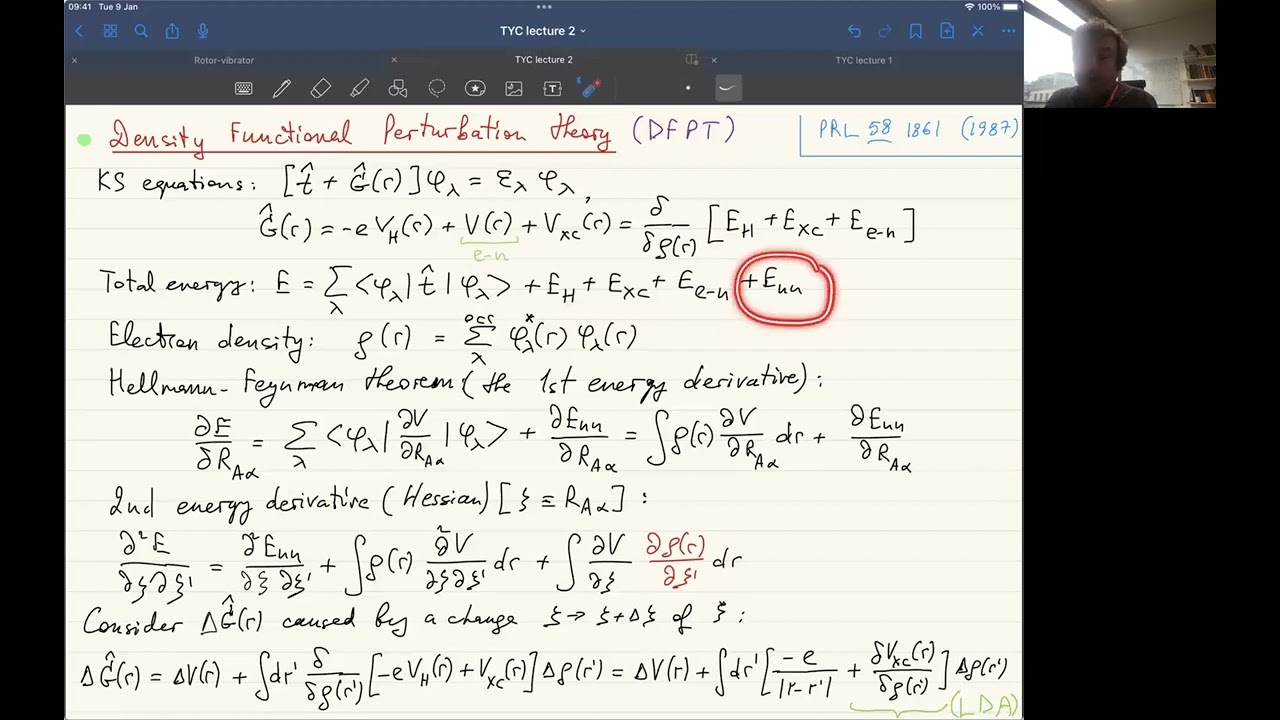
Task: Start audio recording with microphone icon
Action: (x=203, y=31)
